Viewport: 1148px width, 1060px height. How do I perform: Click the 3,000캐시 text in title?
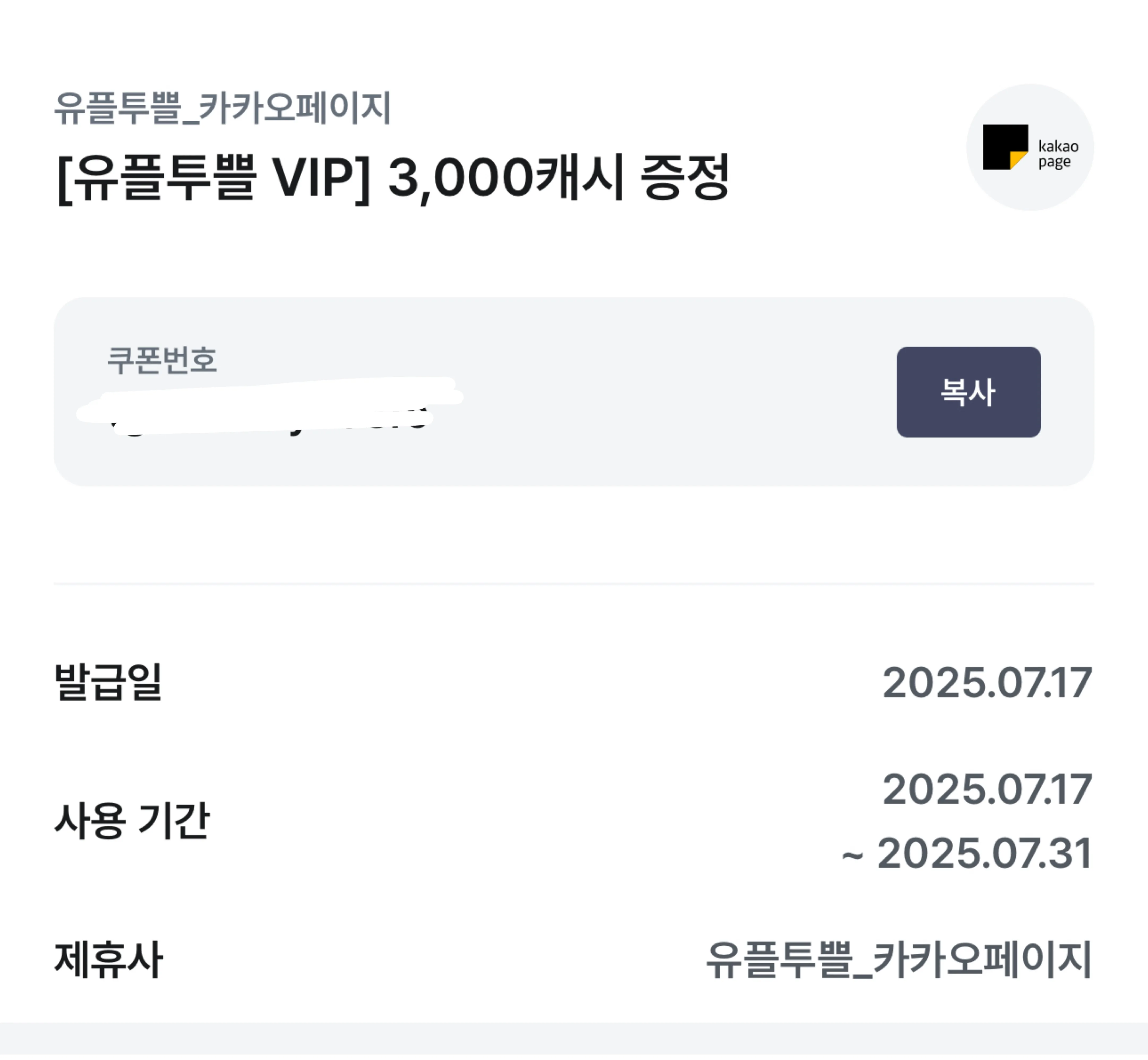tap(507, 177)
